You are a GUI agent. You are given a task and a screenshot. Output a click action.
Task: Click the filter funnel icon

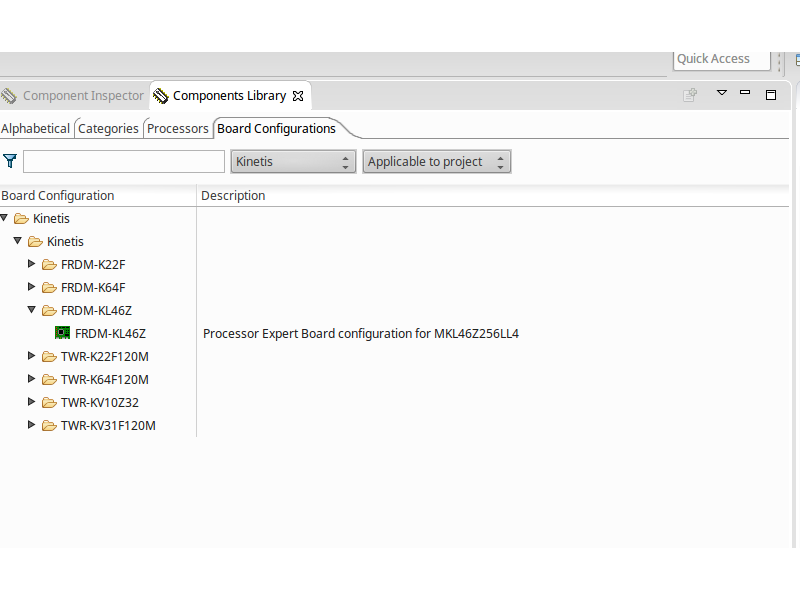(10, 160)
